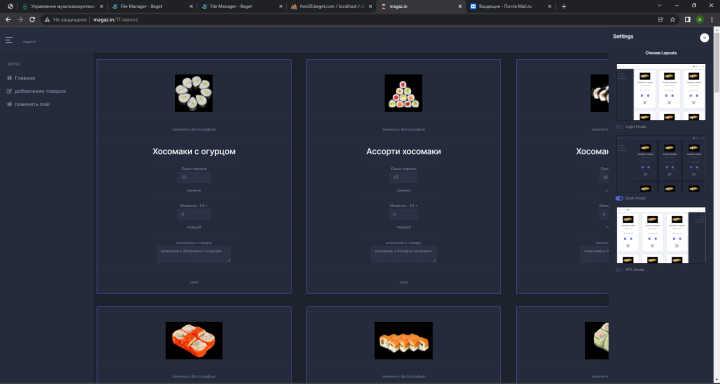
Task: Select the pinned first browser tab
Action: pos(10,6)
